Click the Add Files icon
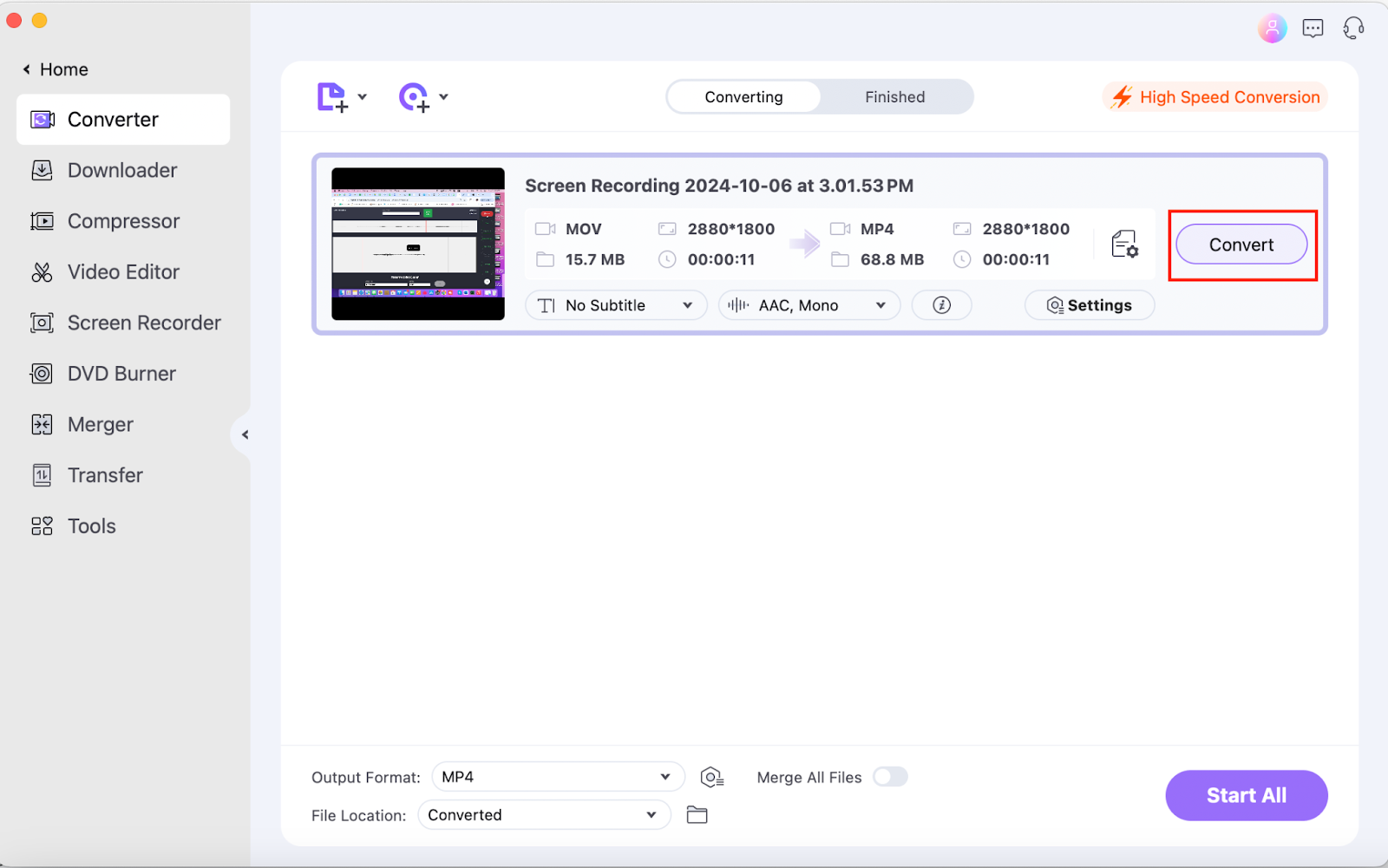The width and height of the screenshot is (1388, 868). click(x=332, y=97)
